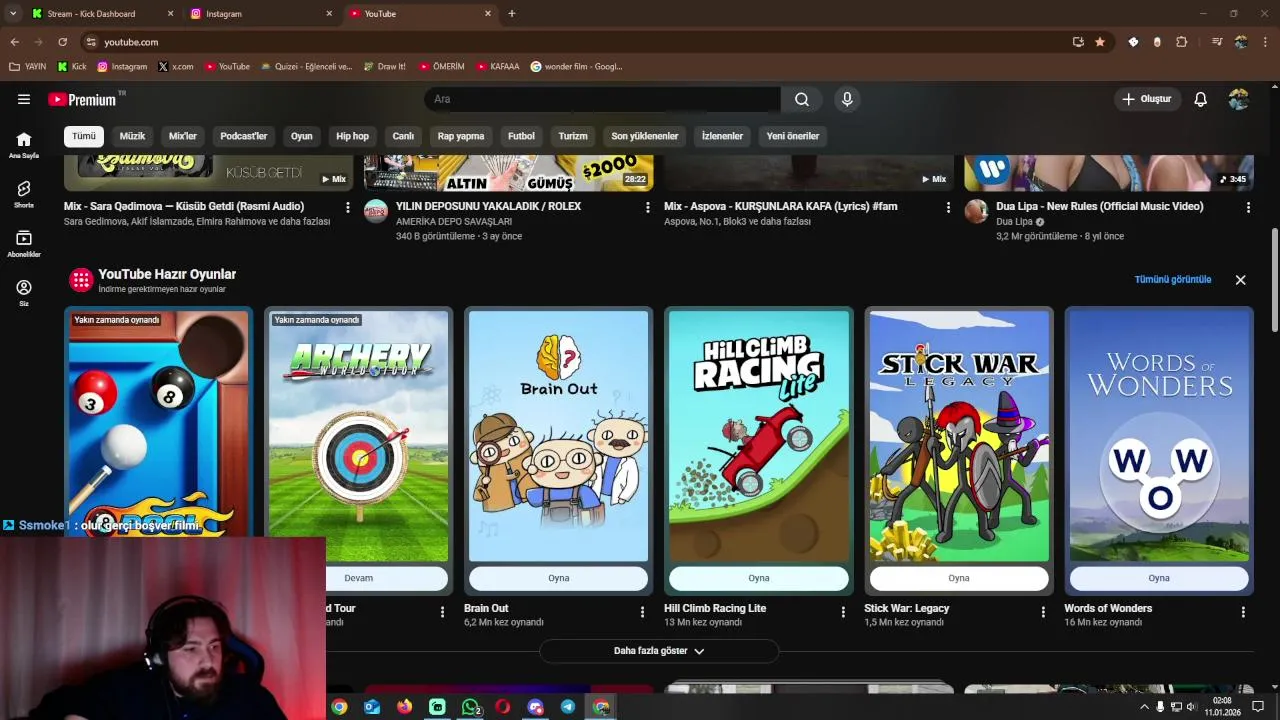Click the install app icon in address bar

tap(1078, 42)
